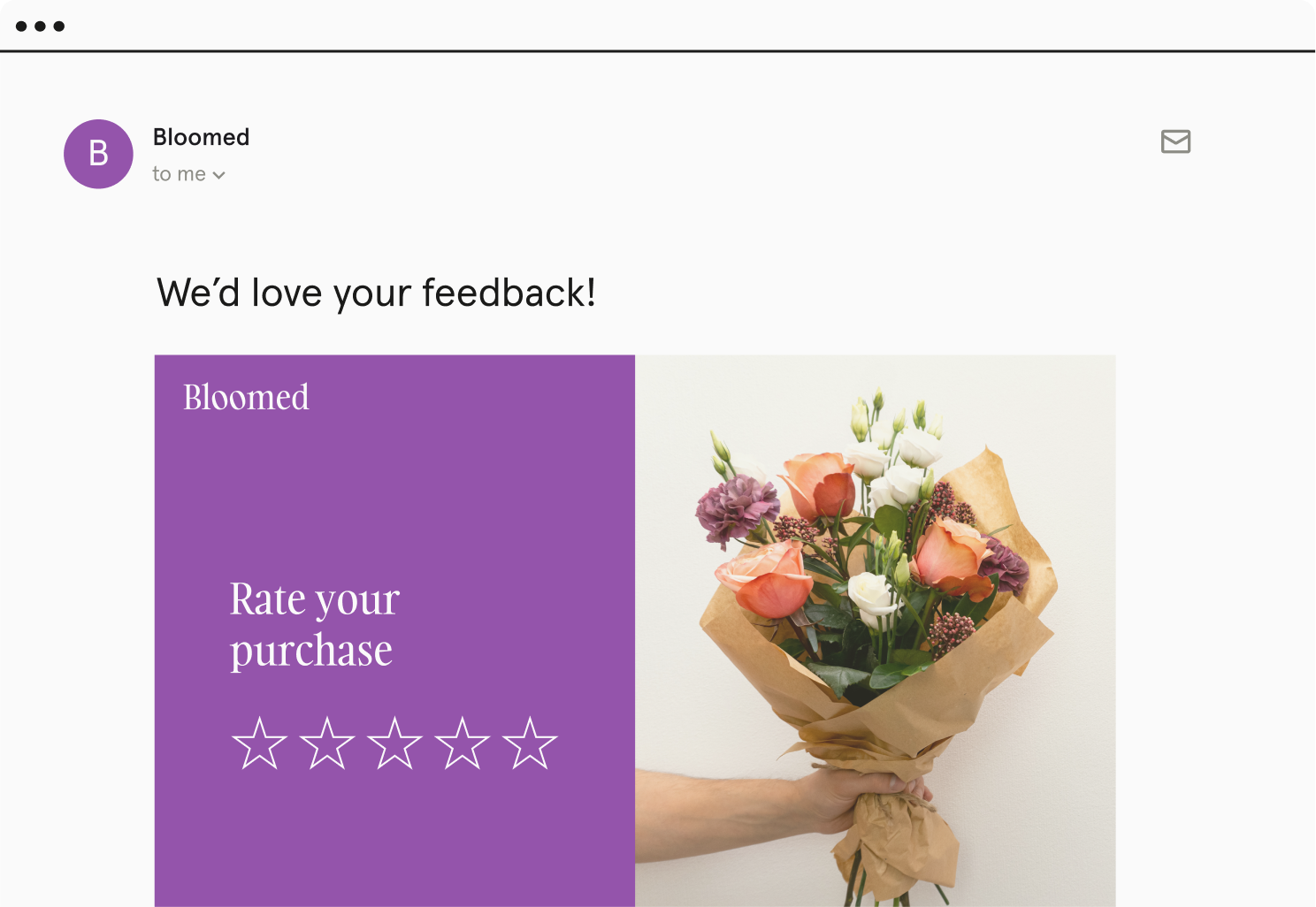Expand recipient details with the chevron arrow
Image resolution: width=1316 pixels, height=907 pixels.
coord(219,175)
